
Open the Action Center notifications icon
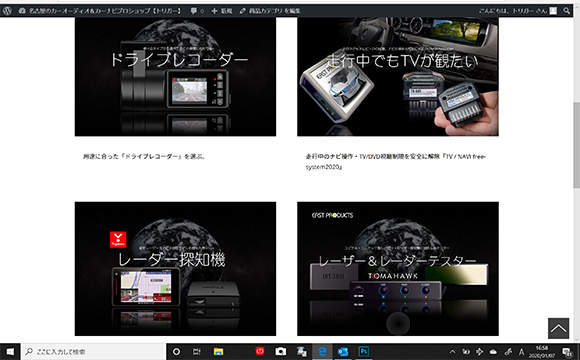(567, 351)
